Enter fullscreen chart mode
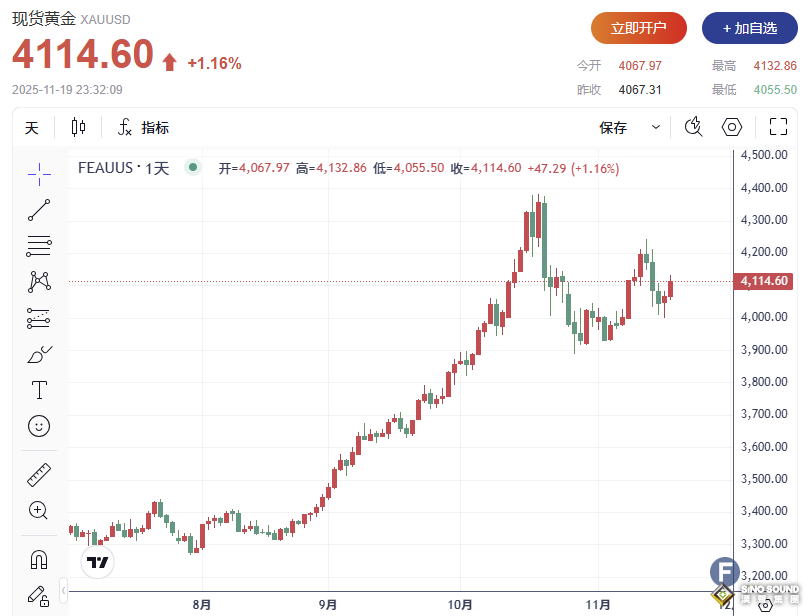This screenshot has width=809, height=616. point(778,127)
